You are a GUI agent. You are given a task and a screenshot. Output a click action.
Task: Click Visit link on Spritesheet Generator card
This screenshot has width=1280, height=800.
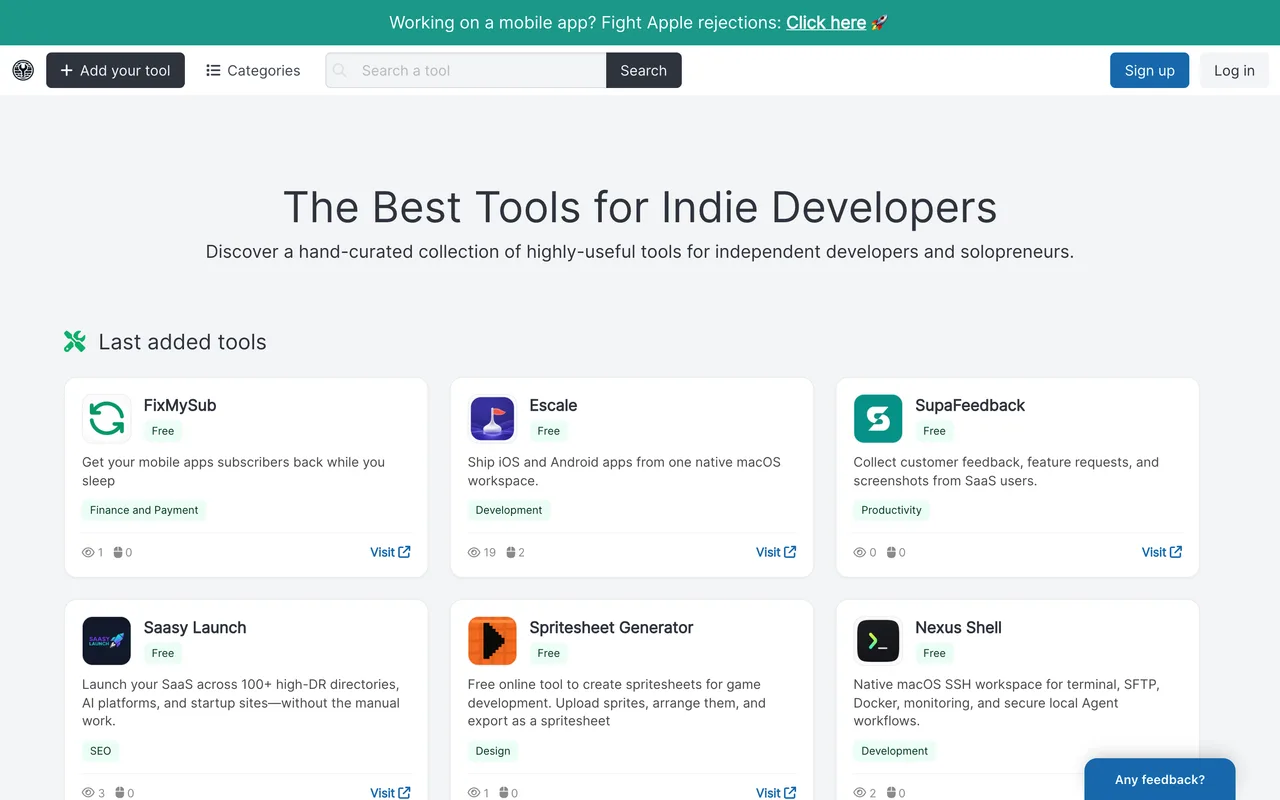(776, 792)
